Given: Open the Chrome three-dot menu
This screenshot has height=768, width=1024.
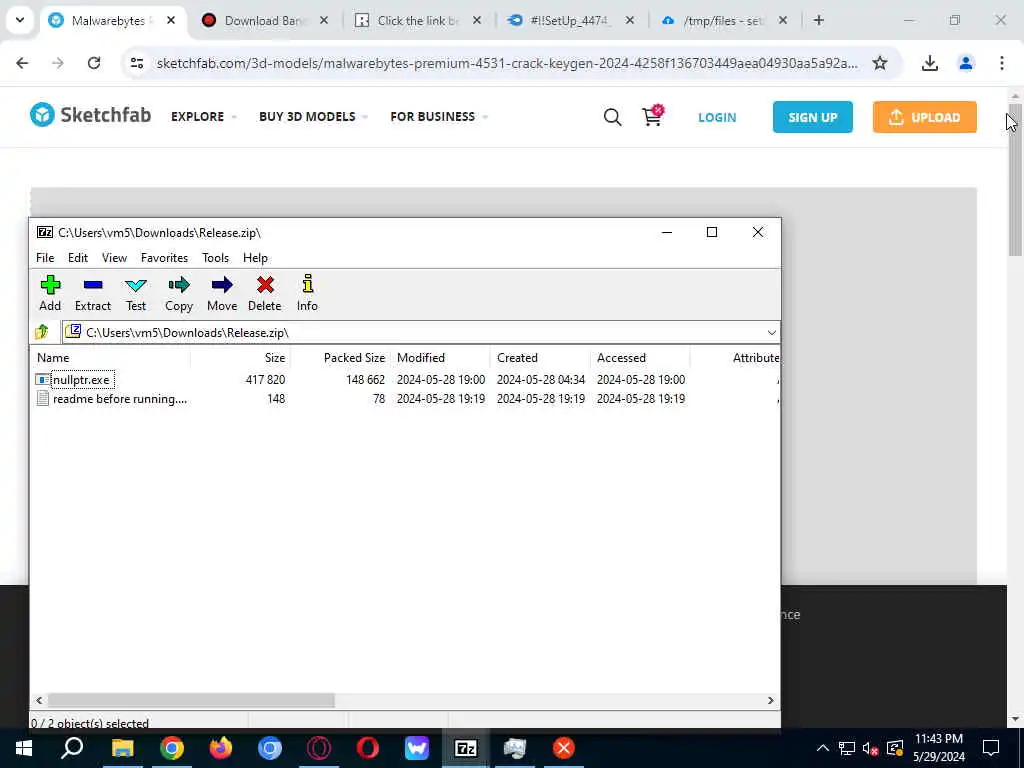Looking at the screenshot, I should (1001, 63).
